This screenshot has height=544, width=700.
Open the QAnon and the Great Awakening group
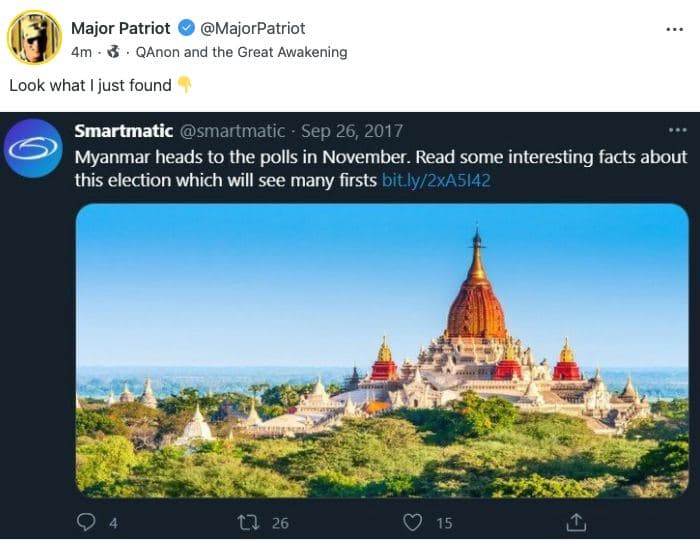(241, 52)
